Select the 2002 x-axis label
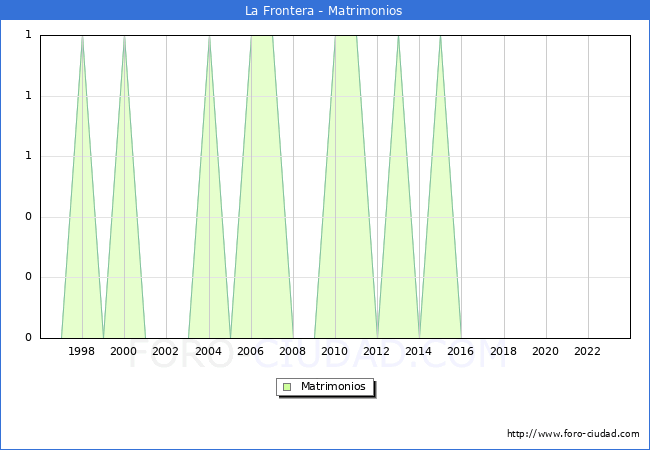Viewport: 650px width, 450px height. click(166, 351)
